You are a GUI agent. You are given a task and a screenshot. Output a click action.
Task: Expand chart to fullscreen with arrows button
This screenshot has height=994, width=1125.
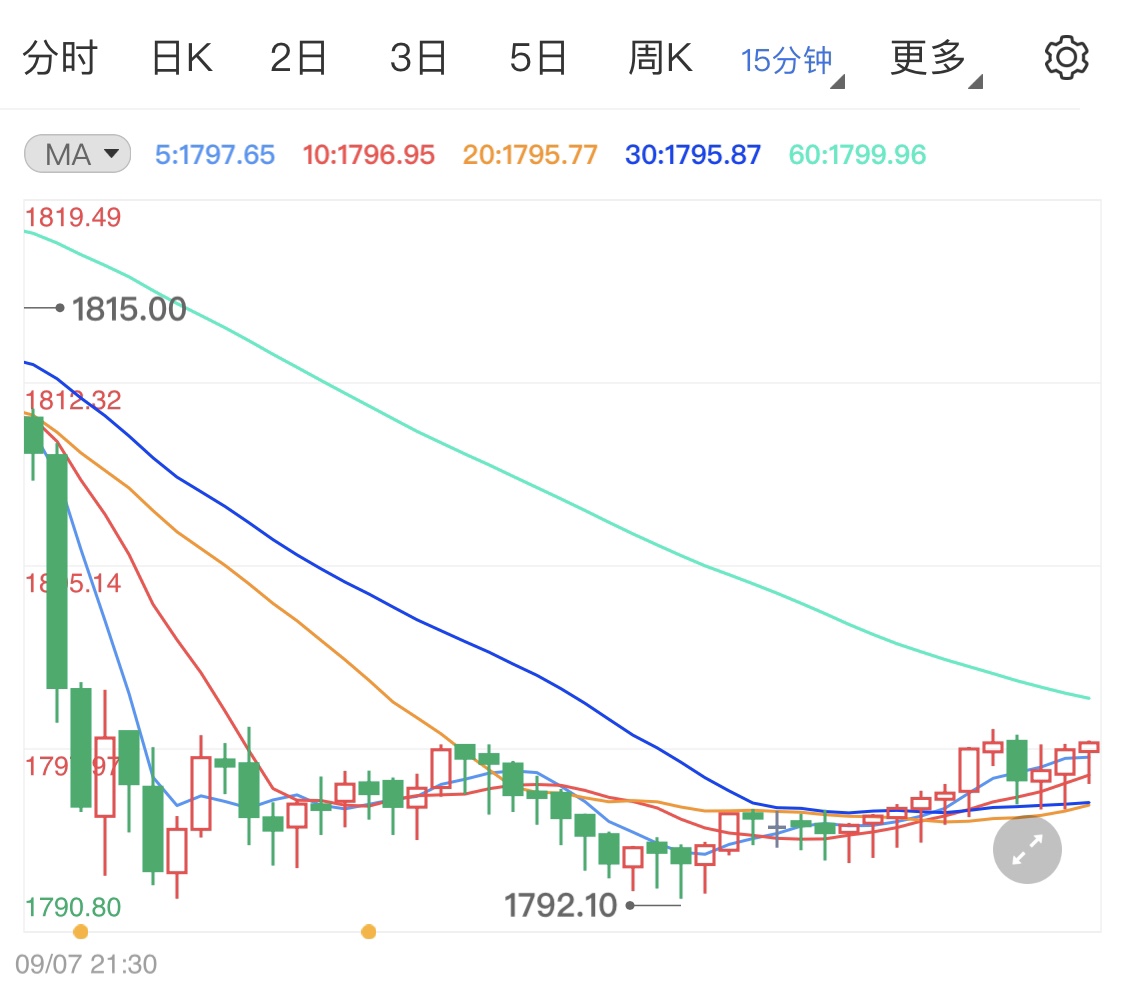pyautogui.click(x=1027, y=849)
